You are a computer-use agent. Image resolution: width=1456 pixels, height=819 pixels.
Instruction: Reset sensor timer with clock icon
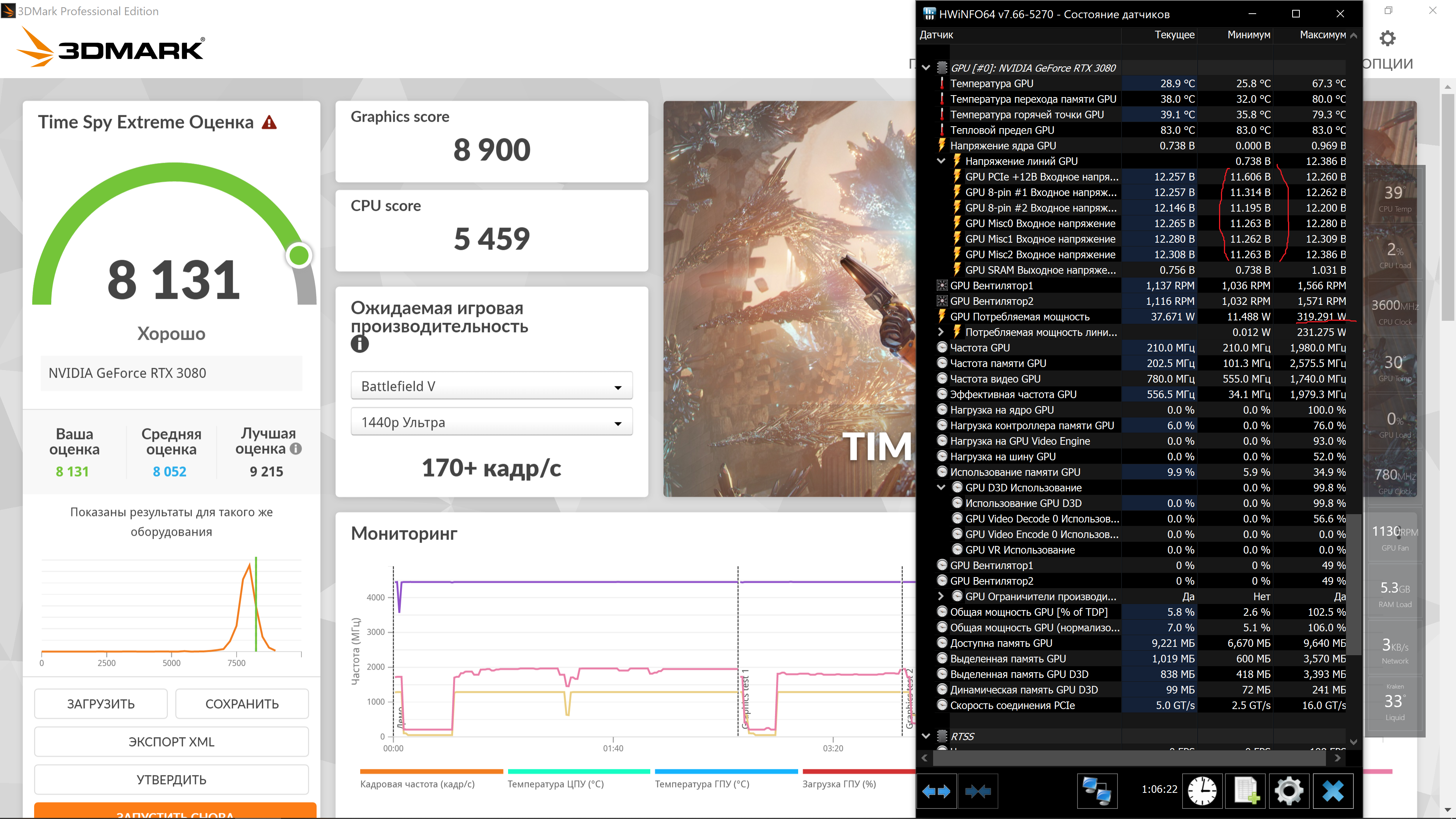click(x=1202, y=791)
